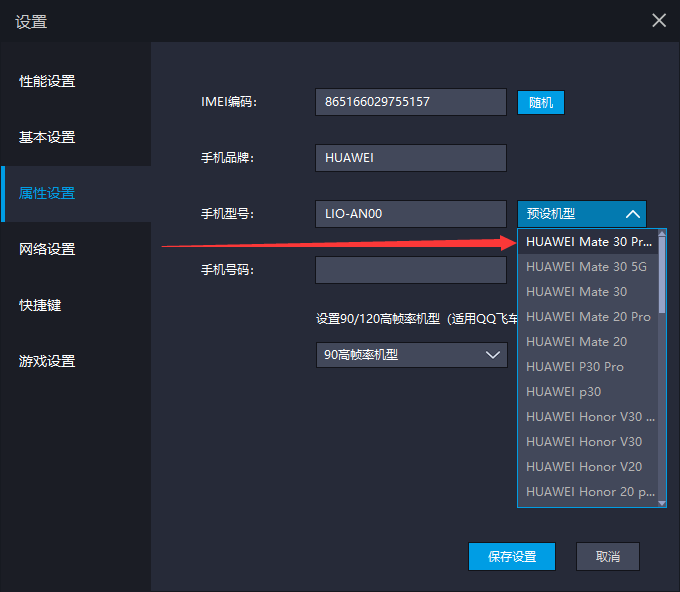Screen dimensions: 680x592
Task: Switch to 基本设置 tab
Action: tap(48, 137)
